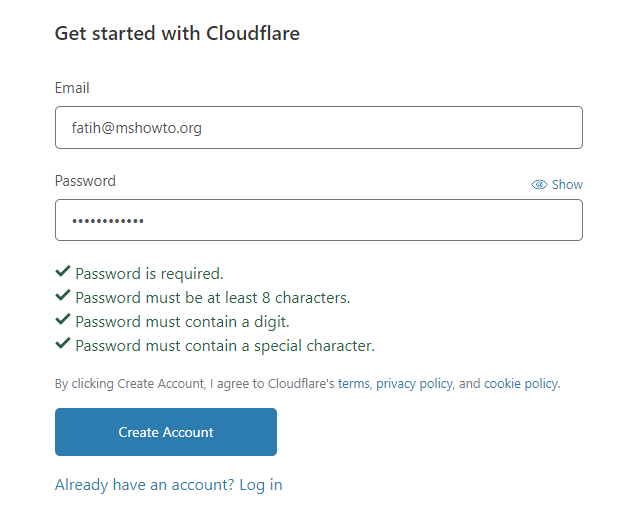Click Password must contain a special character text
632x523 pixels.
pyautogui.click(x=225, y=346)
